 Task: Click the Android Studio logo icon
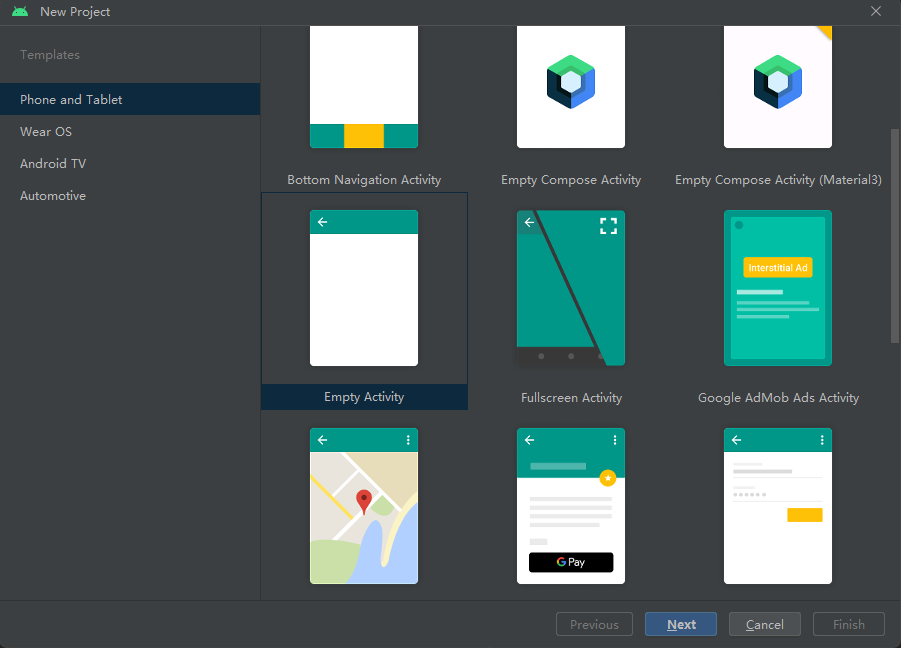(20, 11)
